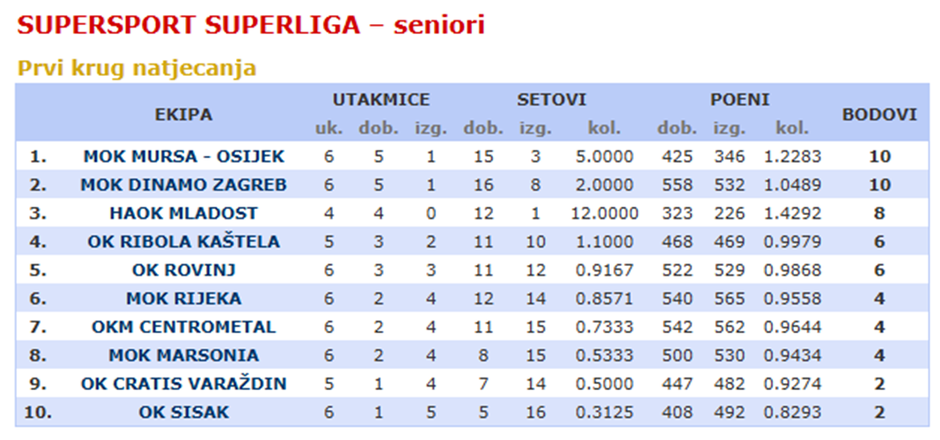Open the MOK MARSONIA team entry
The image size is (940, 440).
point(184,356)
